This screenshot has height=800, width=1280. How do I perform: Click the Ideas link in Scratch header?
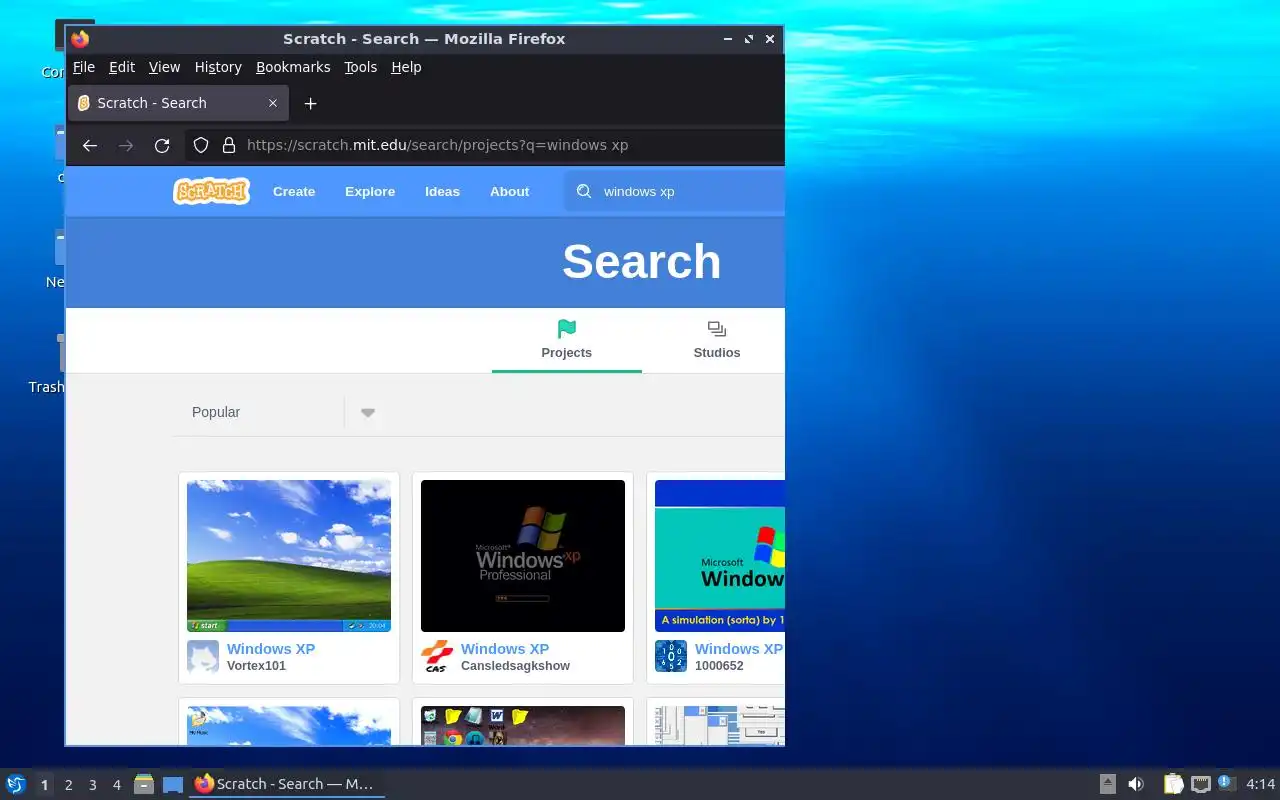point(442,191)
